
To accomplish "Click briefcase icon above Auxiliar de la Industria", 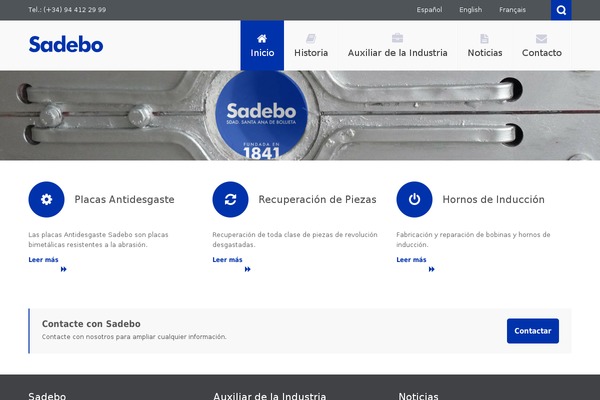I will pos(397,38).
